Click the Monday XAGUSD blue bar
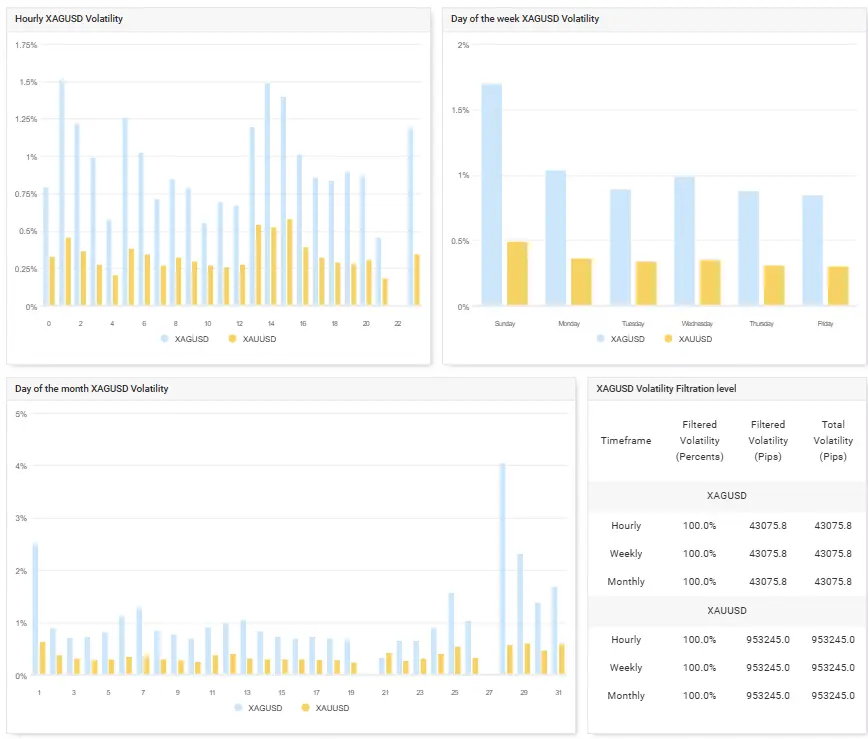This screenshot has height=739, width=868. click(555, 238)
